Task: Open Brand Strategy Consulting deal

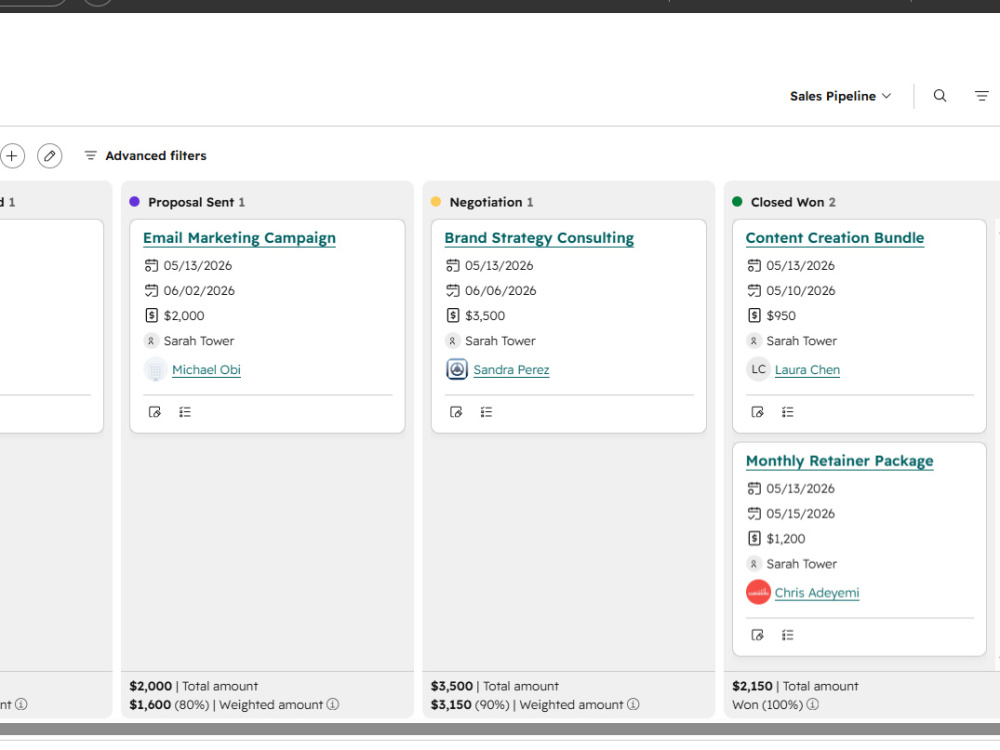Action: click(x=539, y=238)
